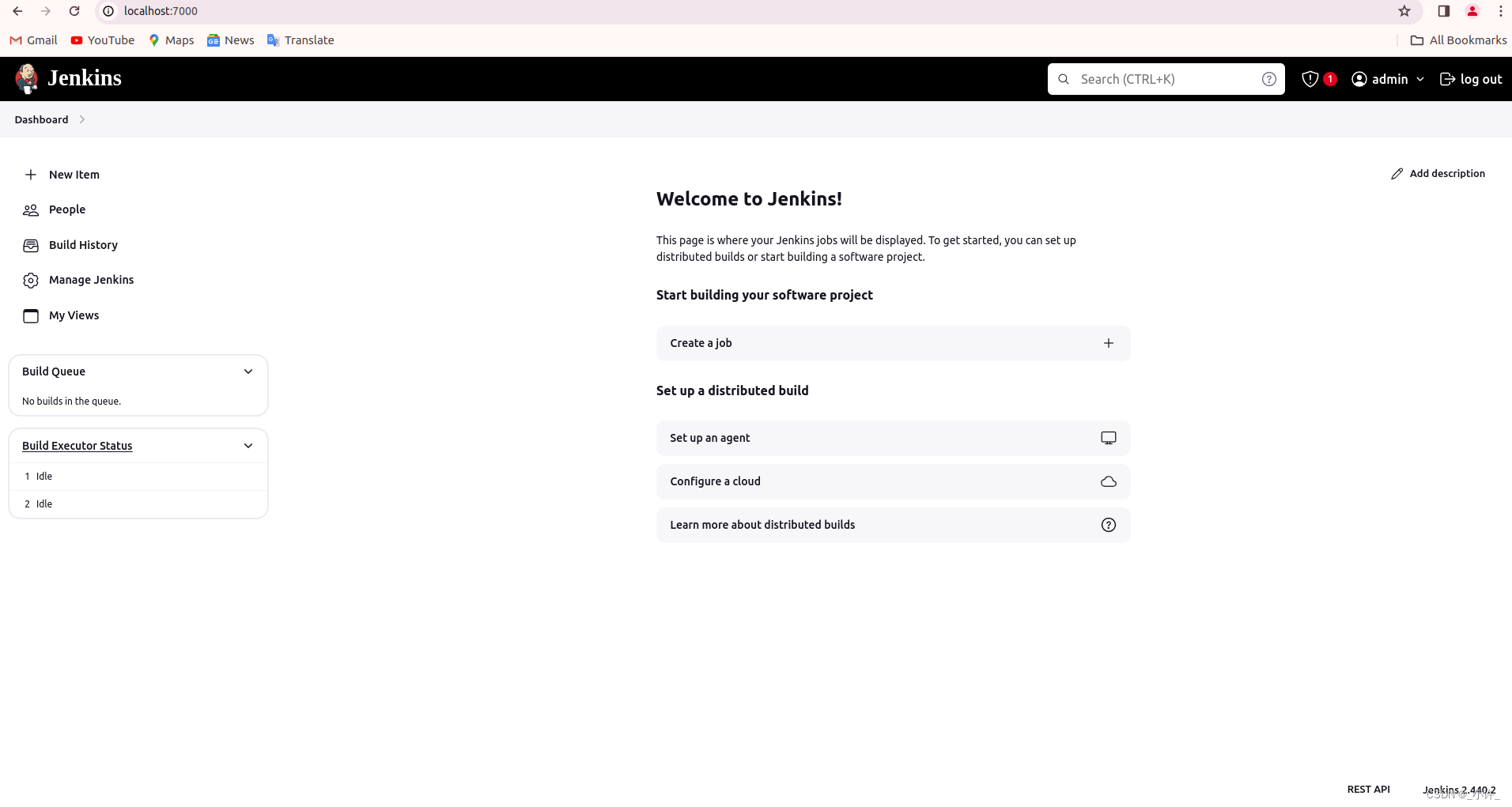This screenshot has height=807, width=1512.
Task: Click the red notification badge showing 1
Action: point(1330,79)
